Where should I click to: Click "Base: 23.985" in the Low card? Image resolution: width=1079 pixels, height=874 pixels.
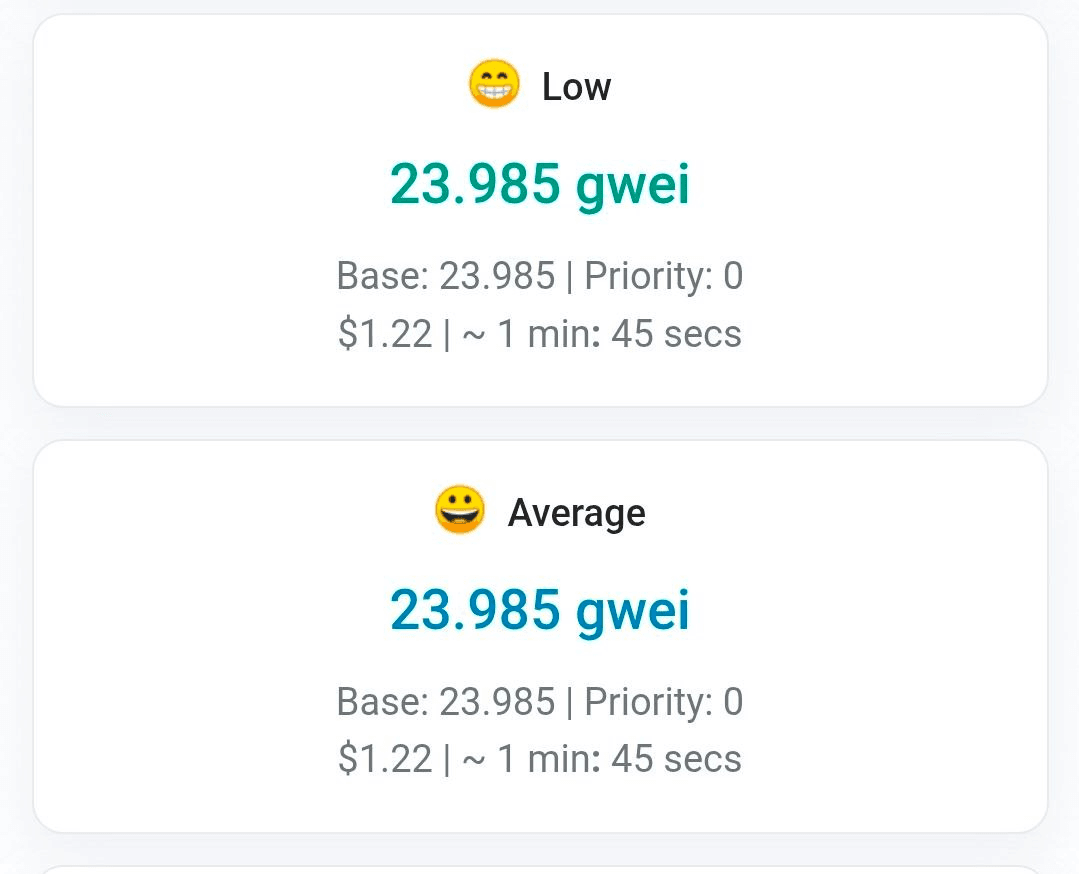(445, 276)
